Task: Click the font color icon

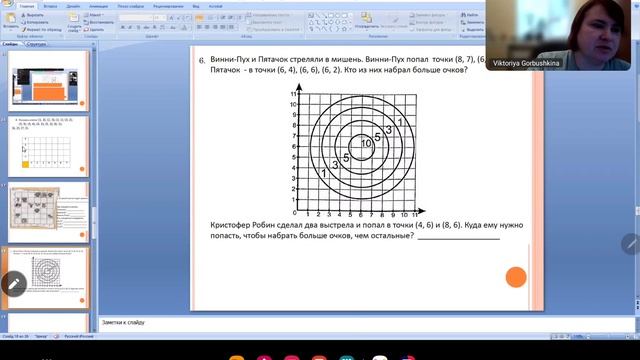Action: [x=184, y=27]
